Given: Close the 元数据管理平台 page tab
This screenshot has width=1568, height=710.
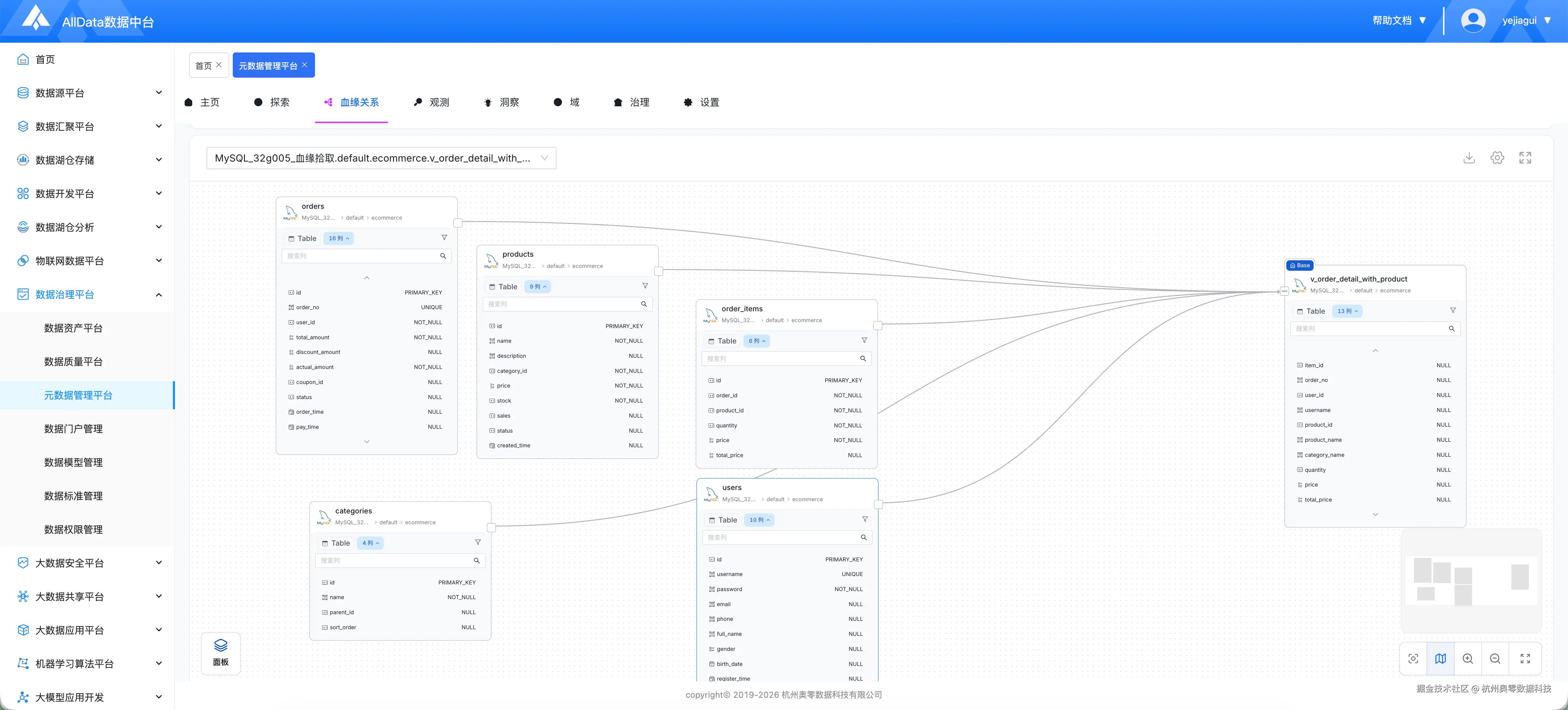Looking at the screenshot, I should point(304,64).
